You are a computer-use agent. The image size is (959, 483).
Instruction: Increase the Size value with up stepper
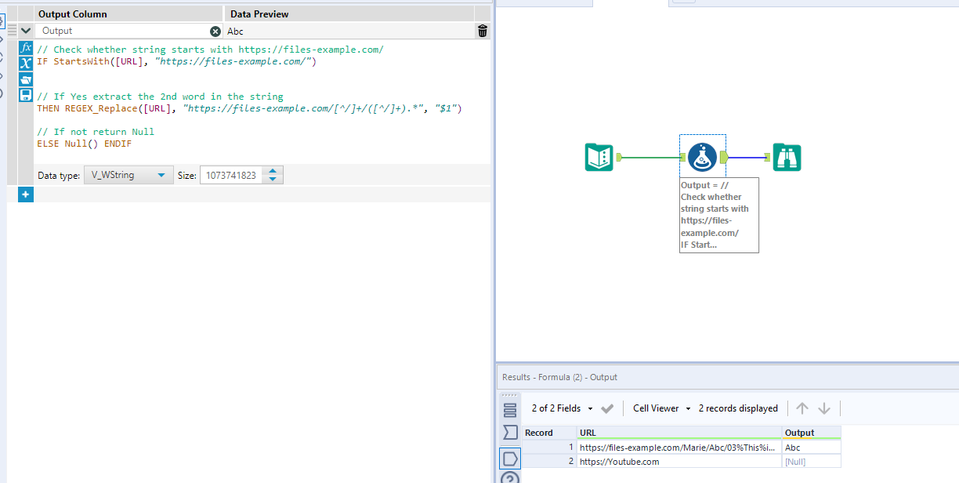click(273, 171)
